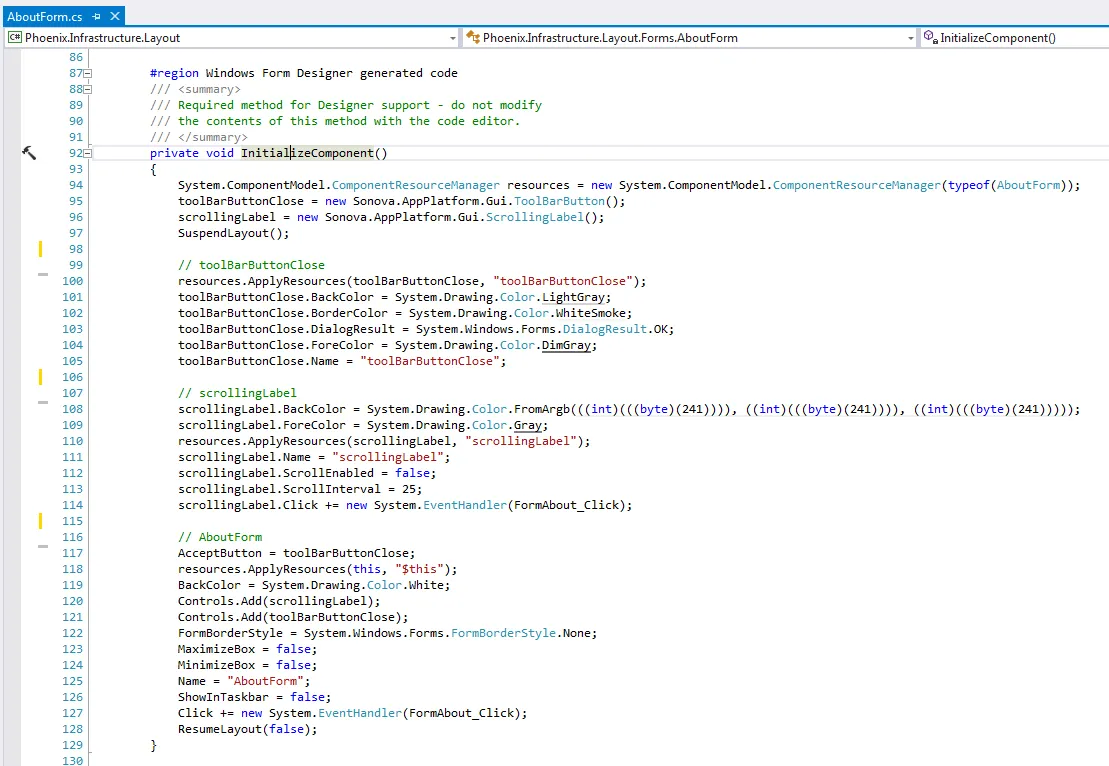Screen dimensions: 1109x766
Task: Click 'MinimizeBox' property
Action: [x=216, y=665]
